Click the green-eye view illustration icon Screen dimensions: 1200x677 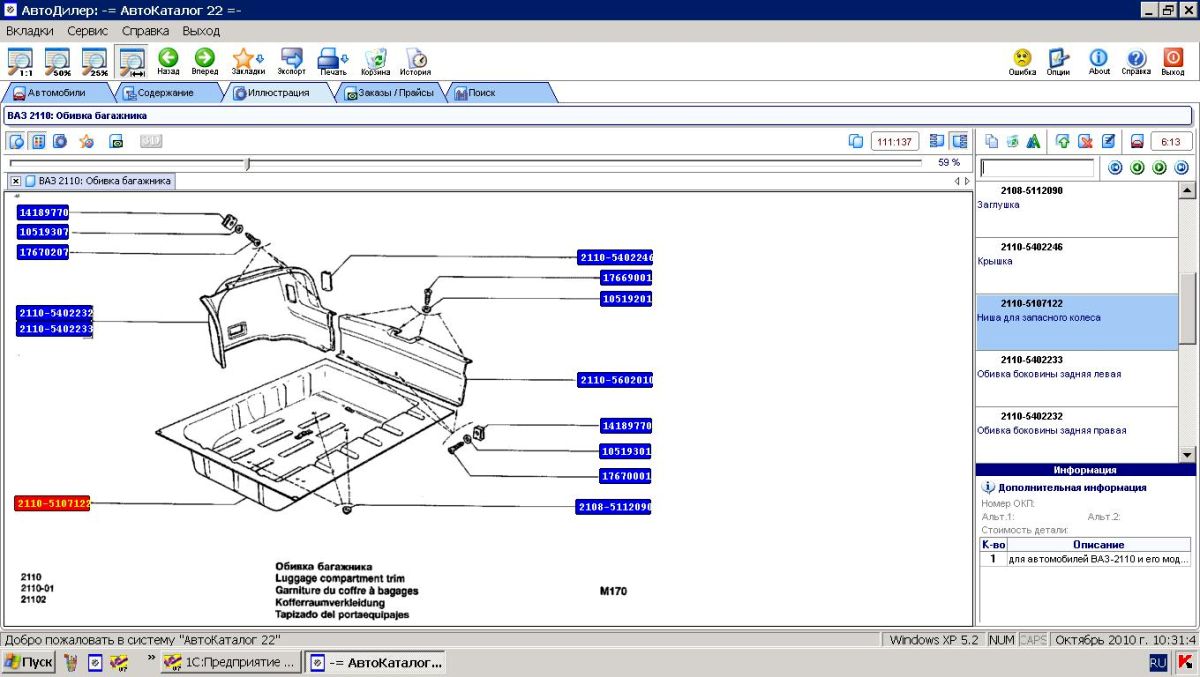tap(116, 141)
